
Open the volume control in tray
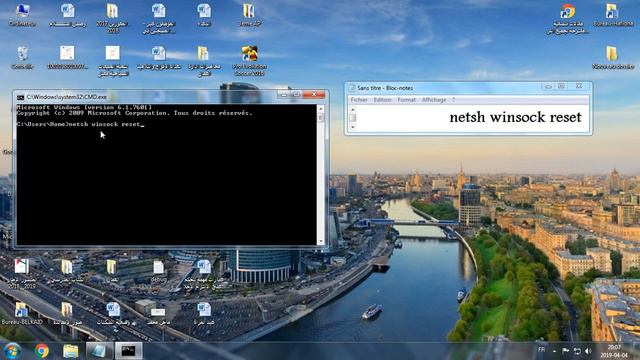[x=588, y=351]
